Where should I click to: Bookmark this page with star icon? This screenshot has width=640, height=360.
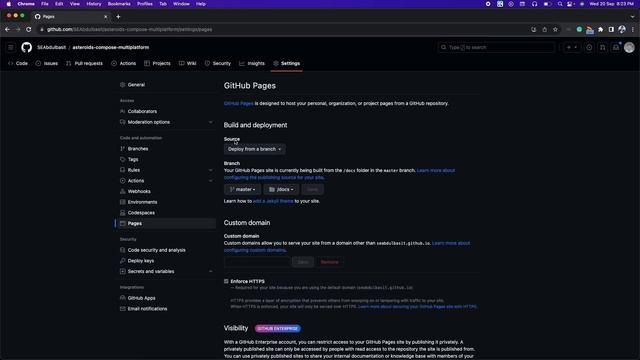(x=555, y=29)
